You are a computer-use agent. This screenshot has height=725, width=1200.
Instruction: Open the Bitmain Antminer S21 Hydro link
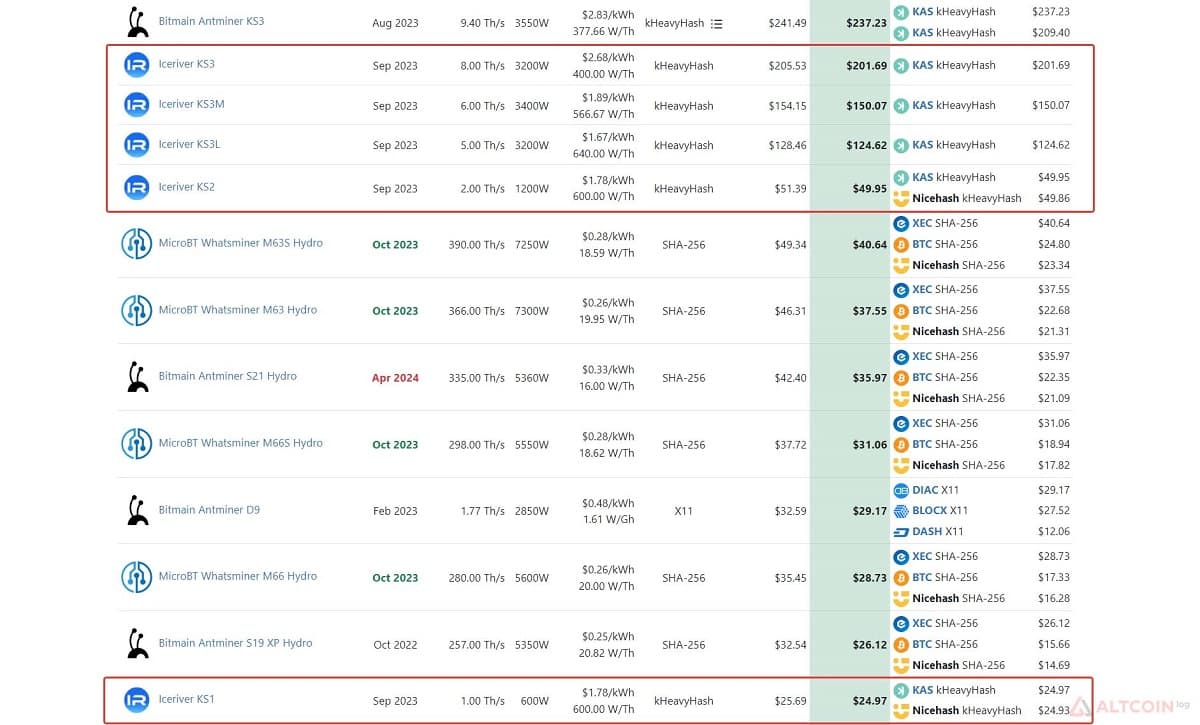[x=227, y=376]
